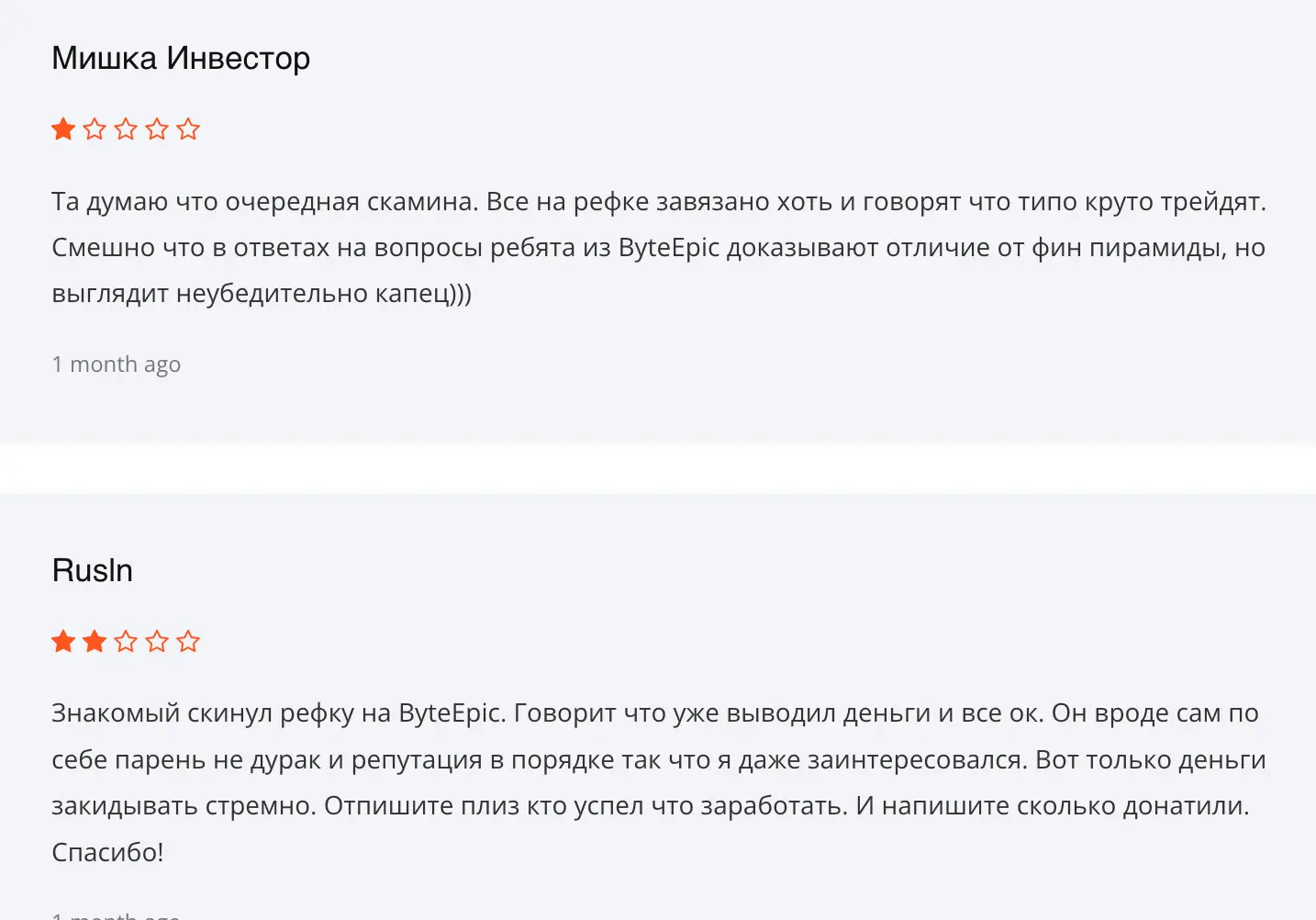Select the word Спасибо at the end of Rusln's review
The image size is (1316, 920).
pos(103,852)
